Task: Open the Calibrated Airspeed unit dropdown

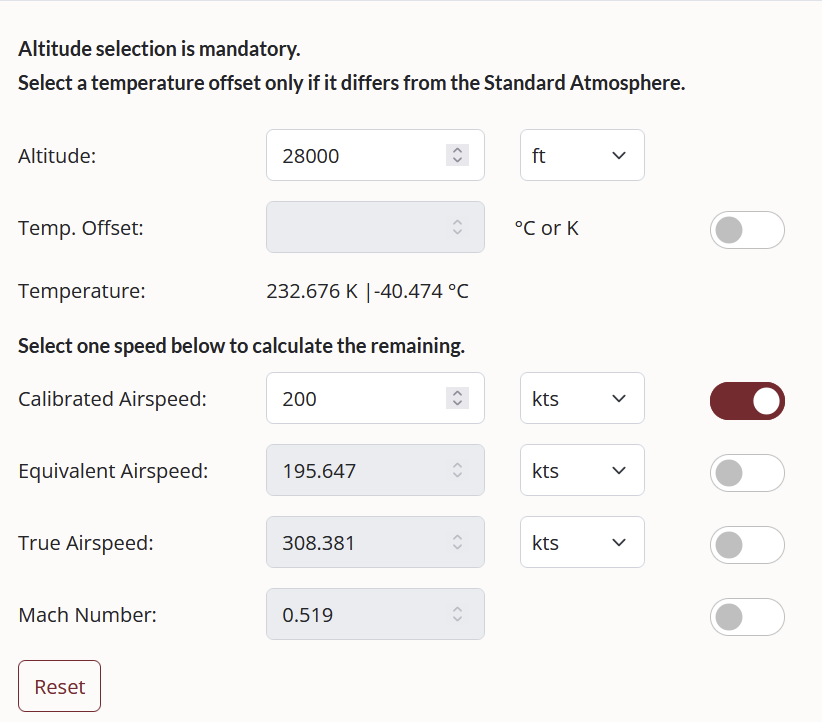Action: (x=582, y=398)
